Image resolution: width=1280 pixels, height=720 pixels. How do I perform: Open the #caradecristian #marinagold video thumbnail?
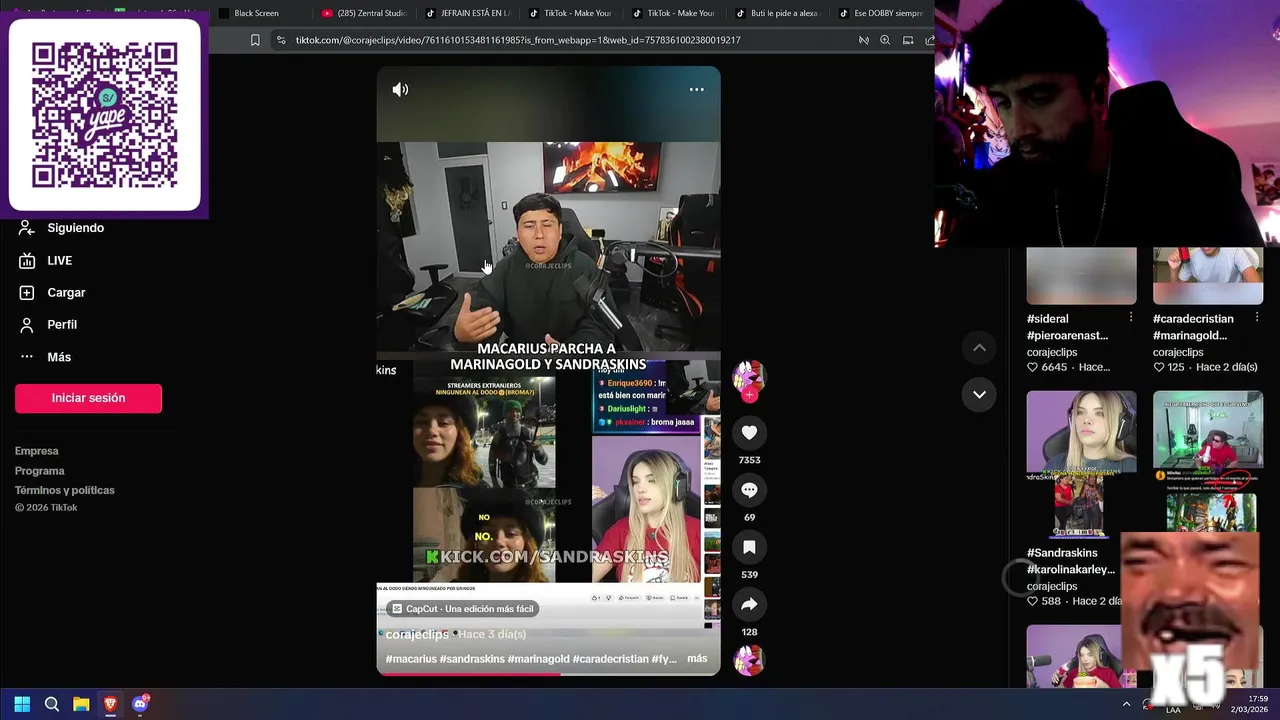pyautogui.click(x=1208, y=276)
